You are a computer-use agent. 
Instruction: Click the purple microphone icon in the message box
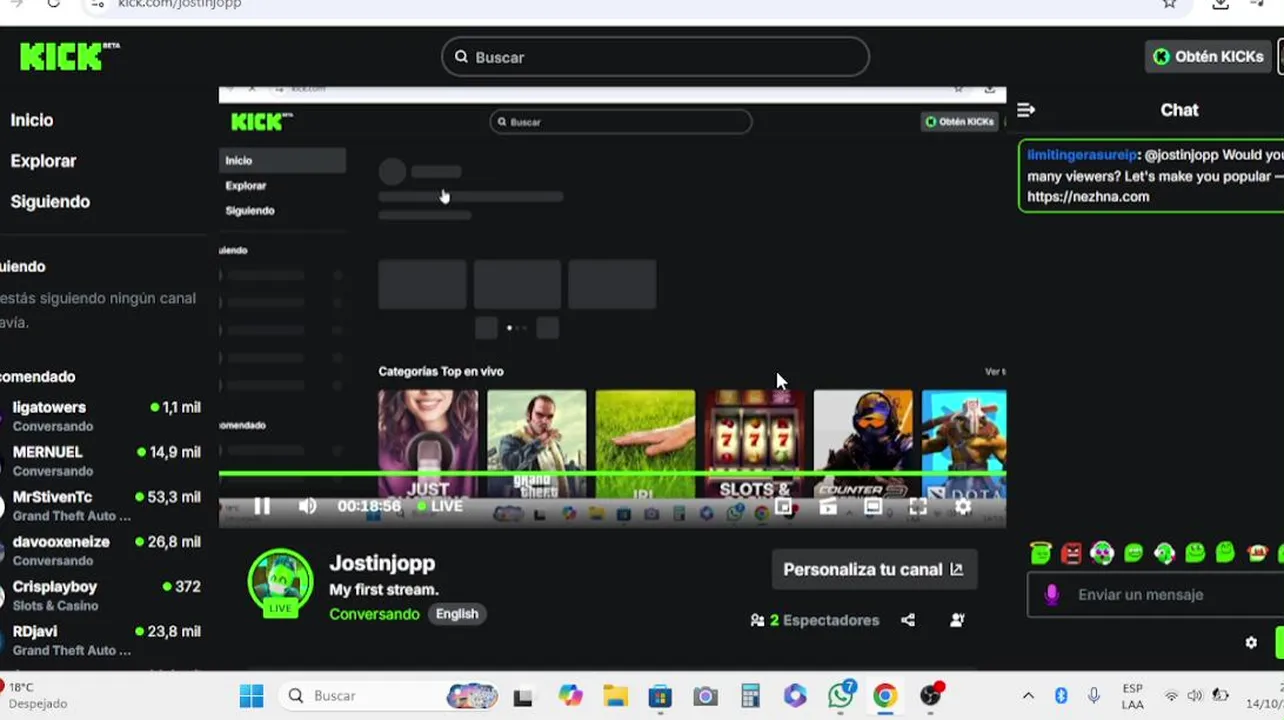point(1051,595)
